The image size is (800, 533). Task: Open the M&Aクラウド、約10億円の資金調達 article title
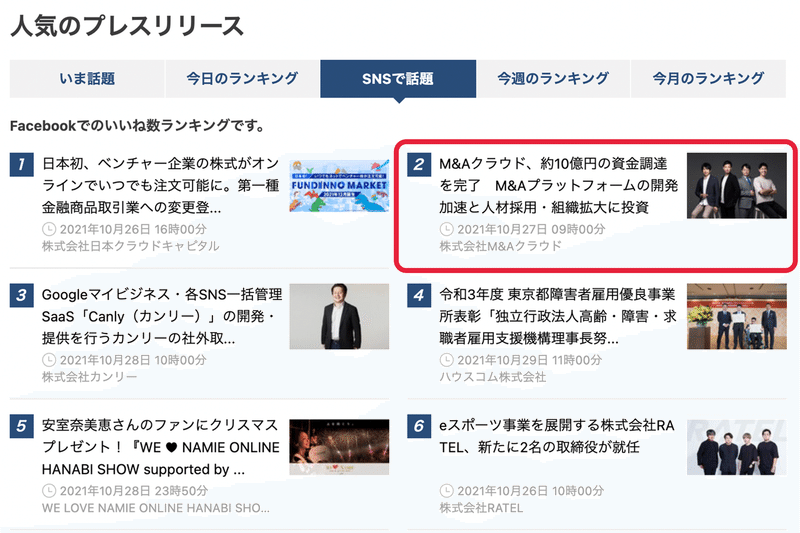point(558,185)
